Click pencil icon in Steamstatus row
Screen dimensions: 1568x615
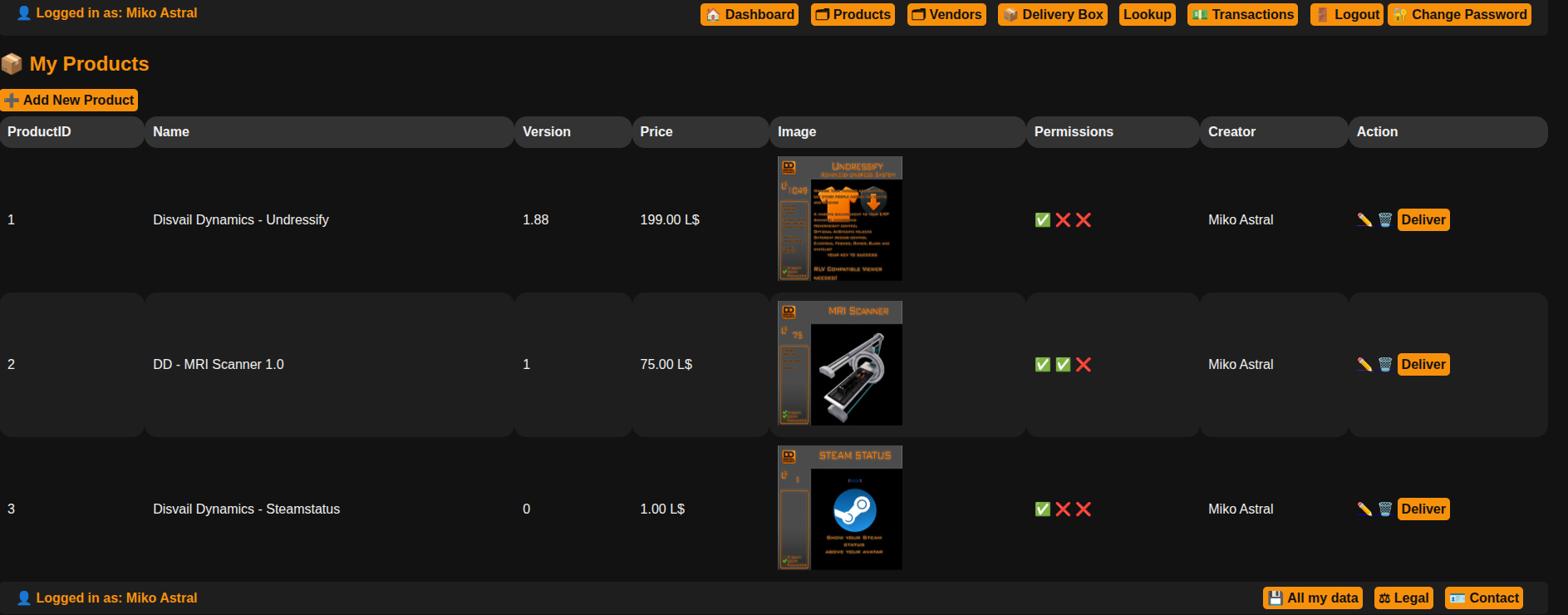(1364, 509)
